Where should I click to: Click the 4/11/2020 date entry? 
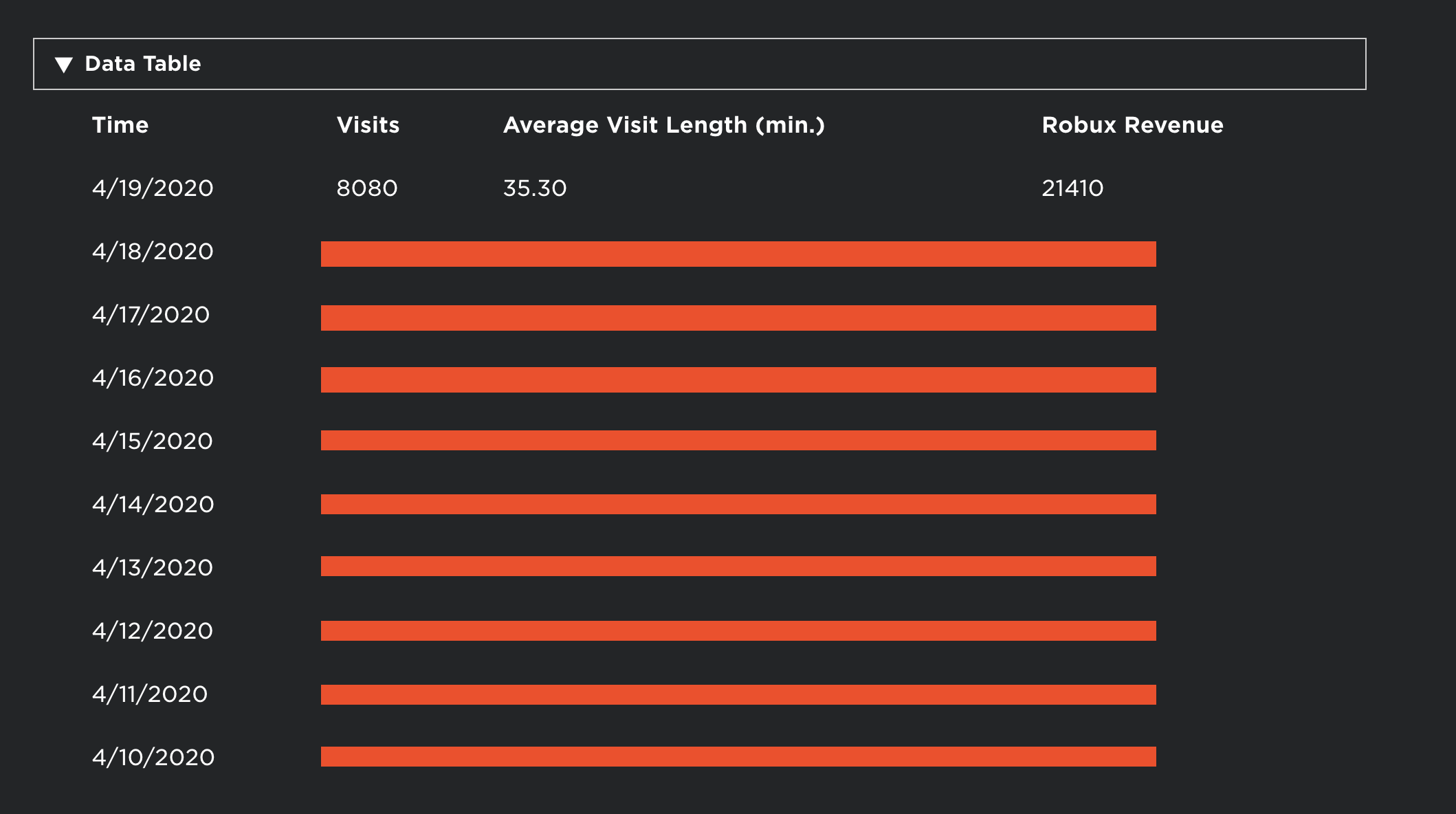150,694
